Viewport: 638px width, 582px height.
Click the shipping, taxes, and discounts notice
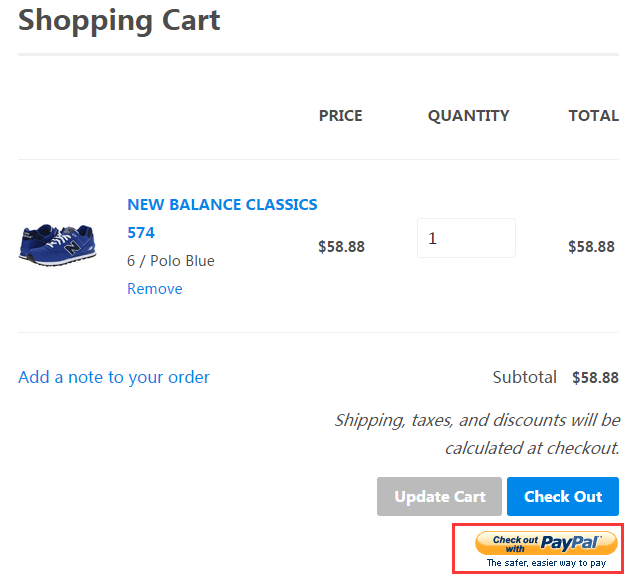click(477, 434)
